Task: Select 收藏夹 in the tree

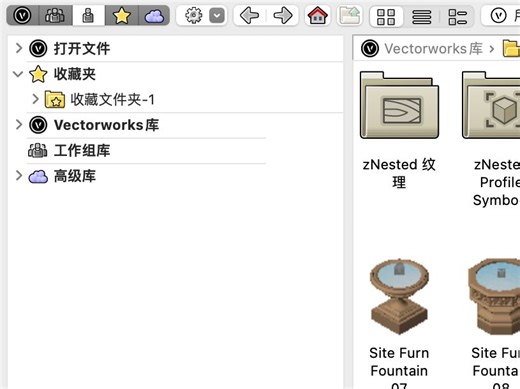Action: (x=75, y=74)
